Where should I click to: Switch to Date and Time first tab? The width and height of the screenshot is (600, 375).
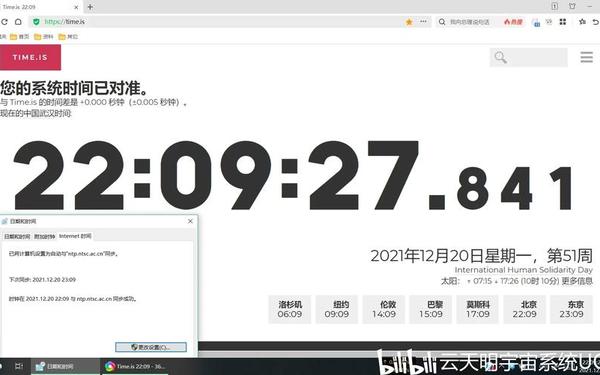click(x=17, y=236)
